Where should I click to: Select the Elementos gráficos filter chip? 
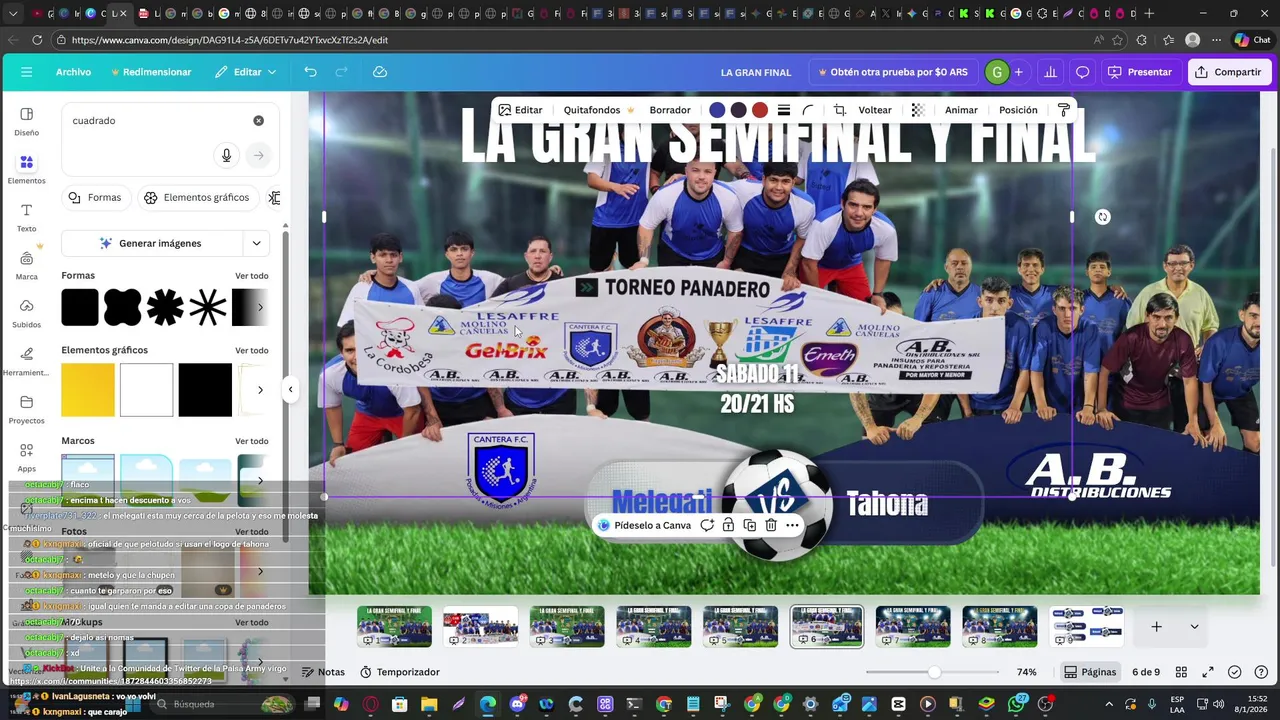click(x=196, y=197)
